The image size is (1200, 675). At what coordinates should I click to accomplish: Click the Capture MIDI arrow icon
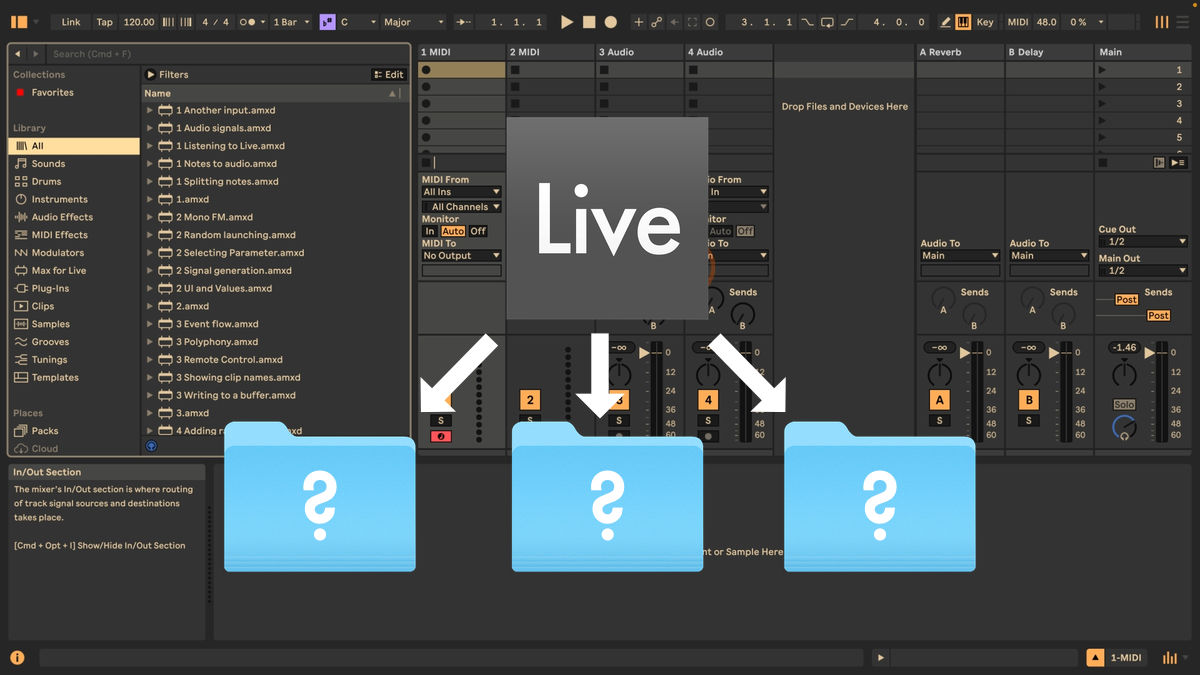[x=674, y=21]
